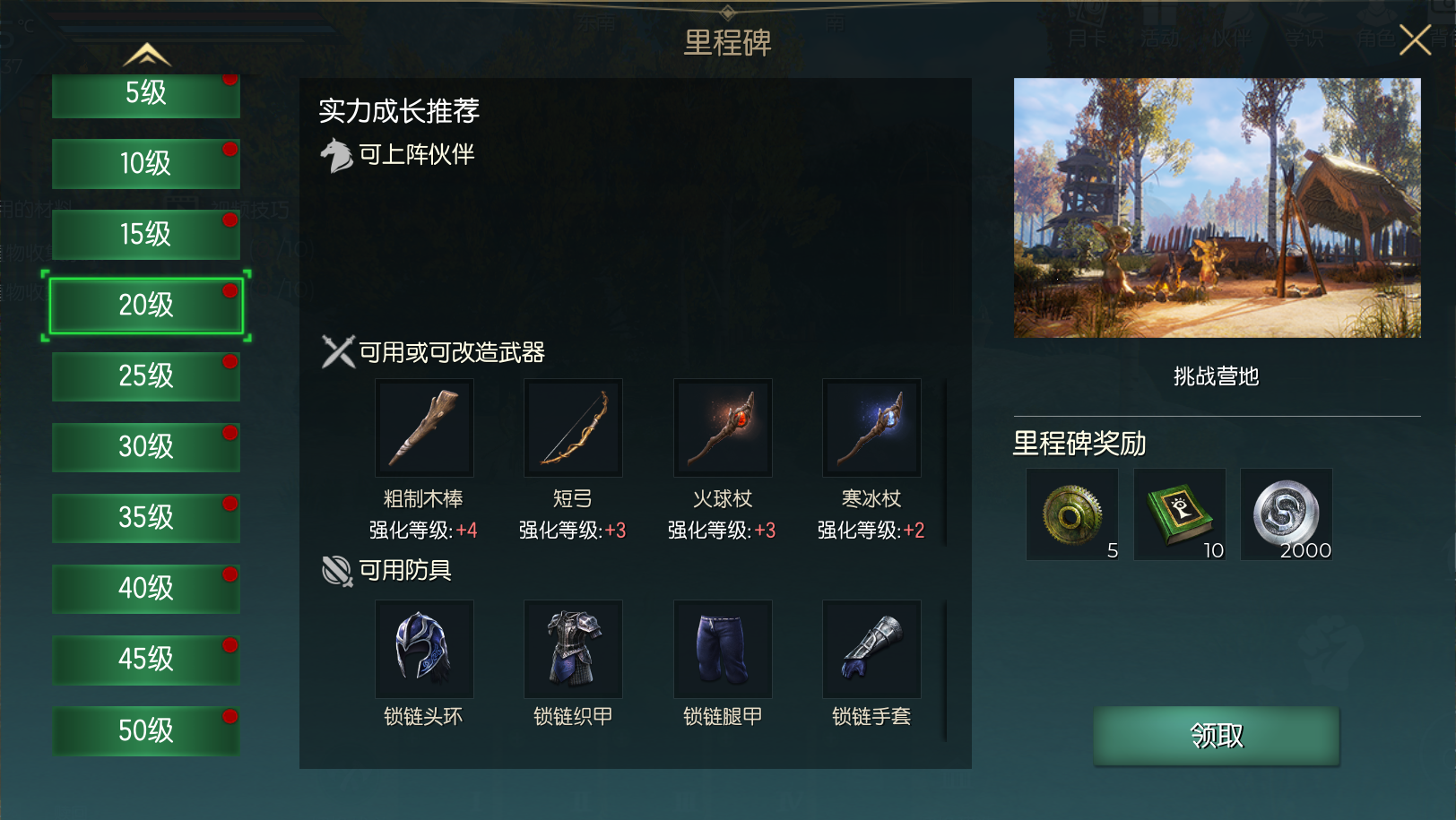Viewport: 1456px width, 820px height.
Task: Expand level list with up chevron
Action: [147, 56]
